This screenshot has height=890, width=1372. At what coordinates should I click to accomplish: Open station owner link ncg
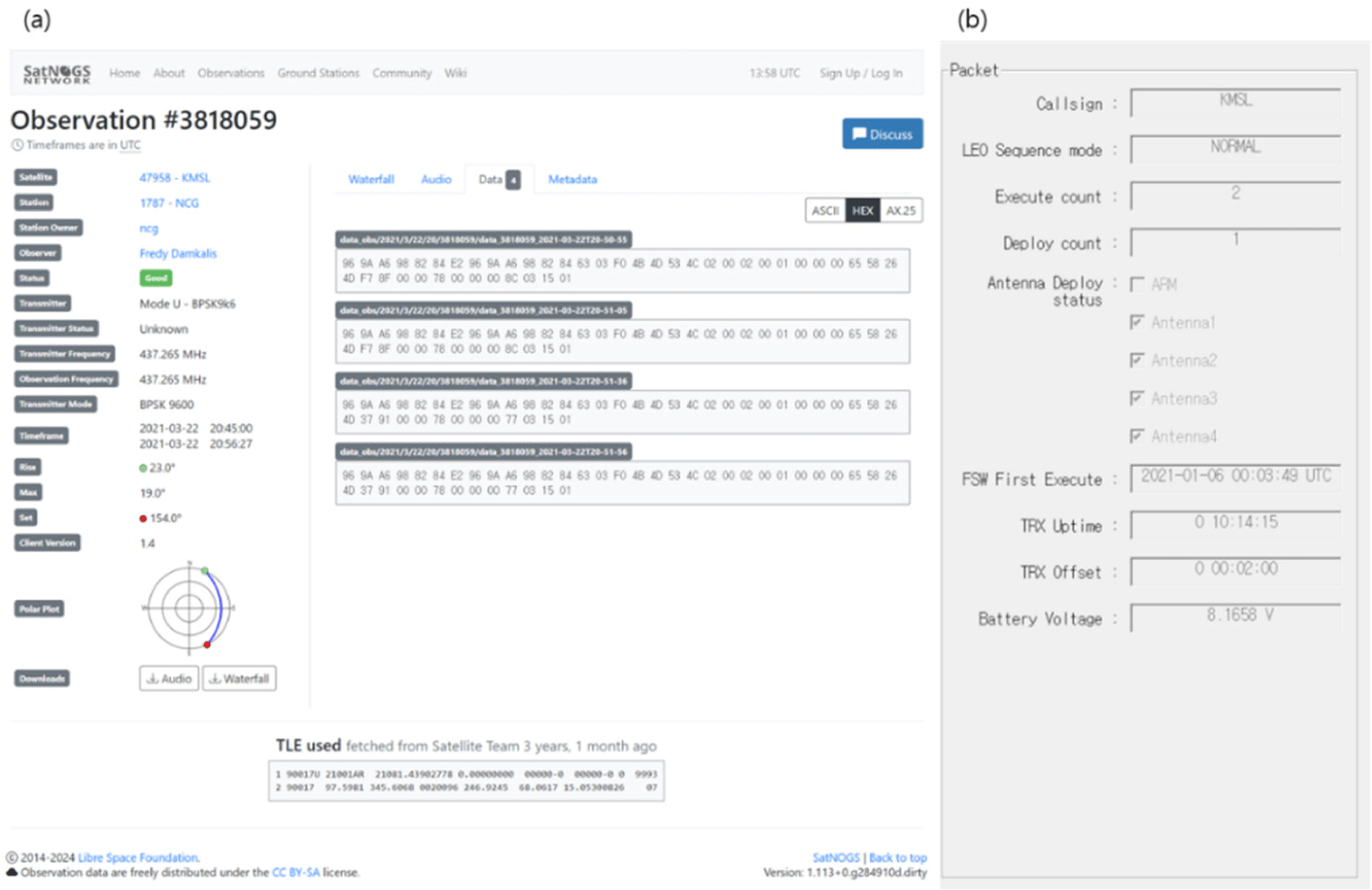click(x=149, y=228)
